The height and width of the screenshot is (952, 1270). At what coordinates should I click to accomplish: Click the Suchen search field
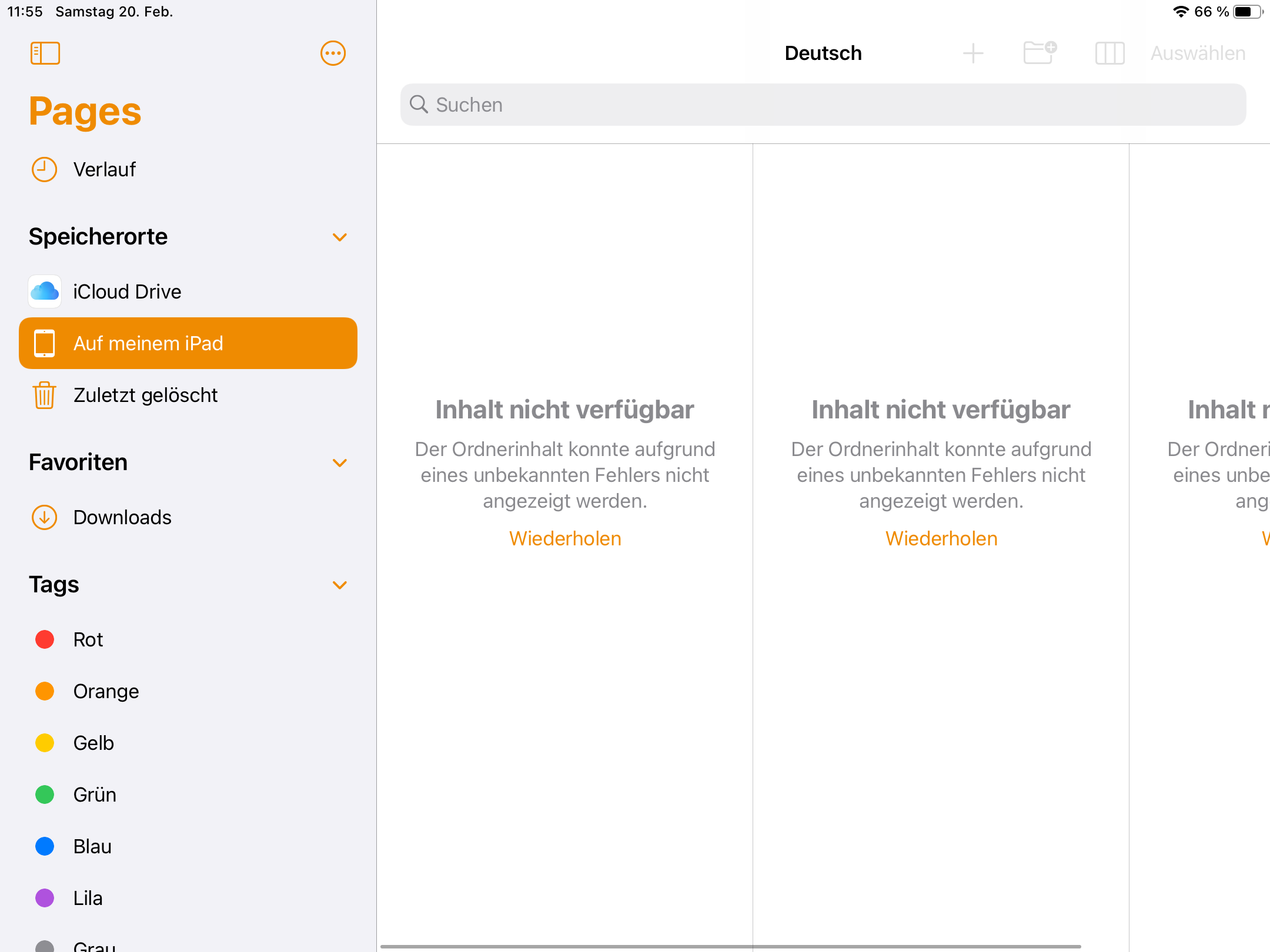point(823,105)
